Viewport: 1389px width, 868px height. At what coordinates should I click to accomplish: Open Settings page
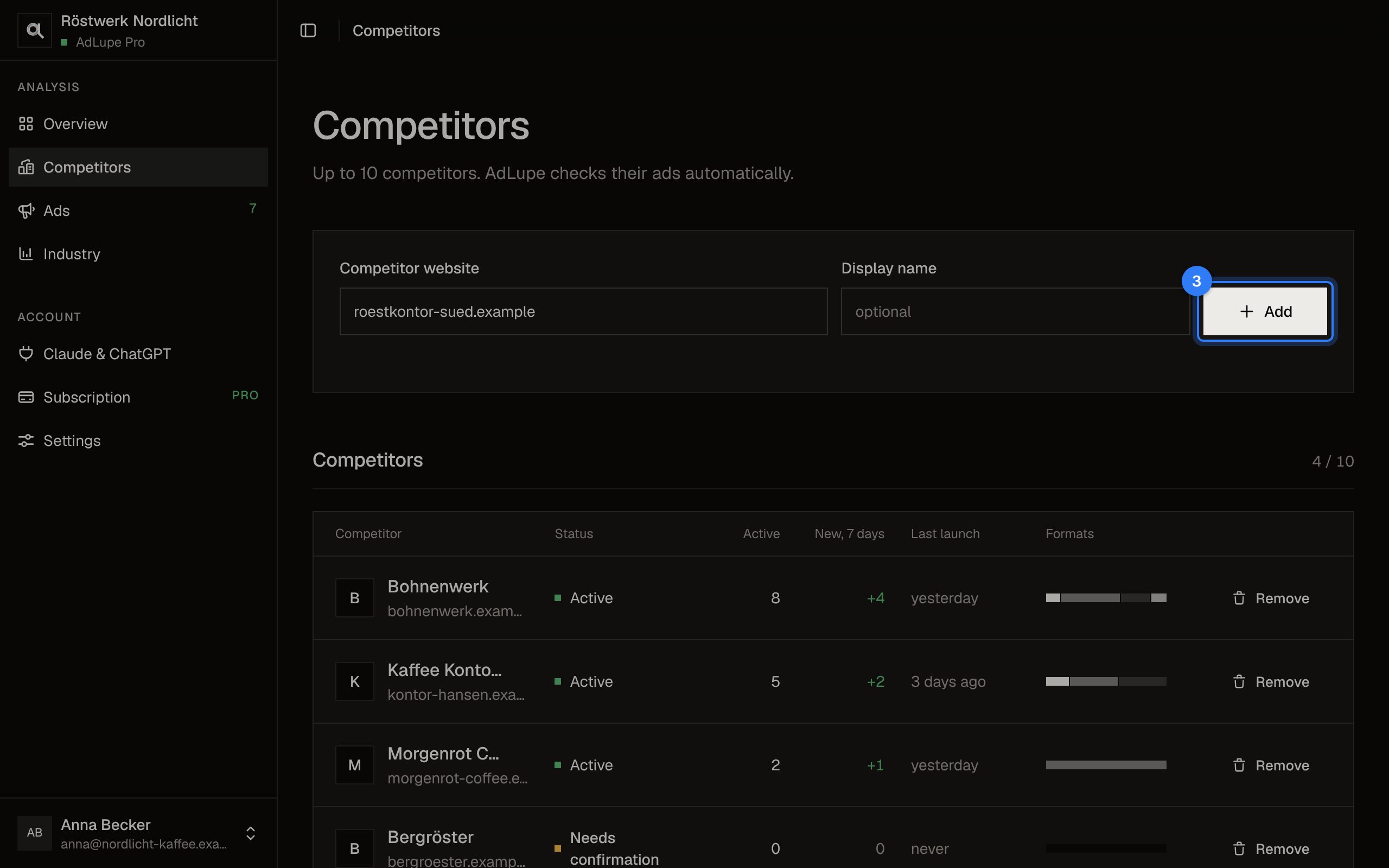[x=138, y=441]
